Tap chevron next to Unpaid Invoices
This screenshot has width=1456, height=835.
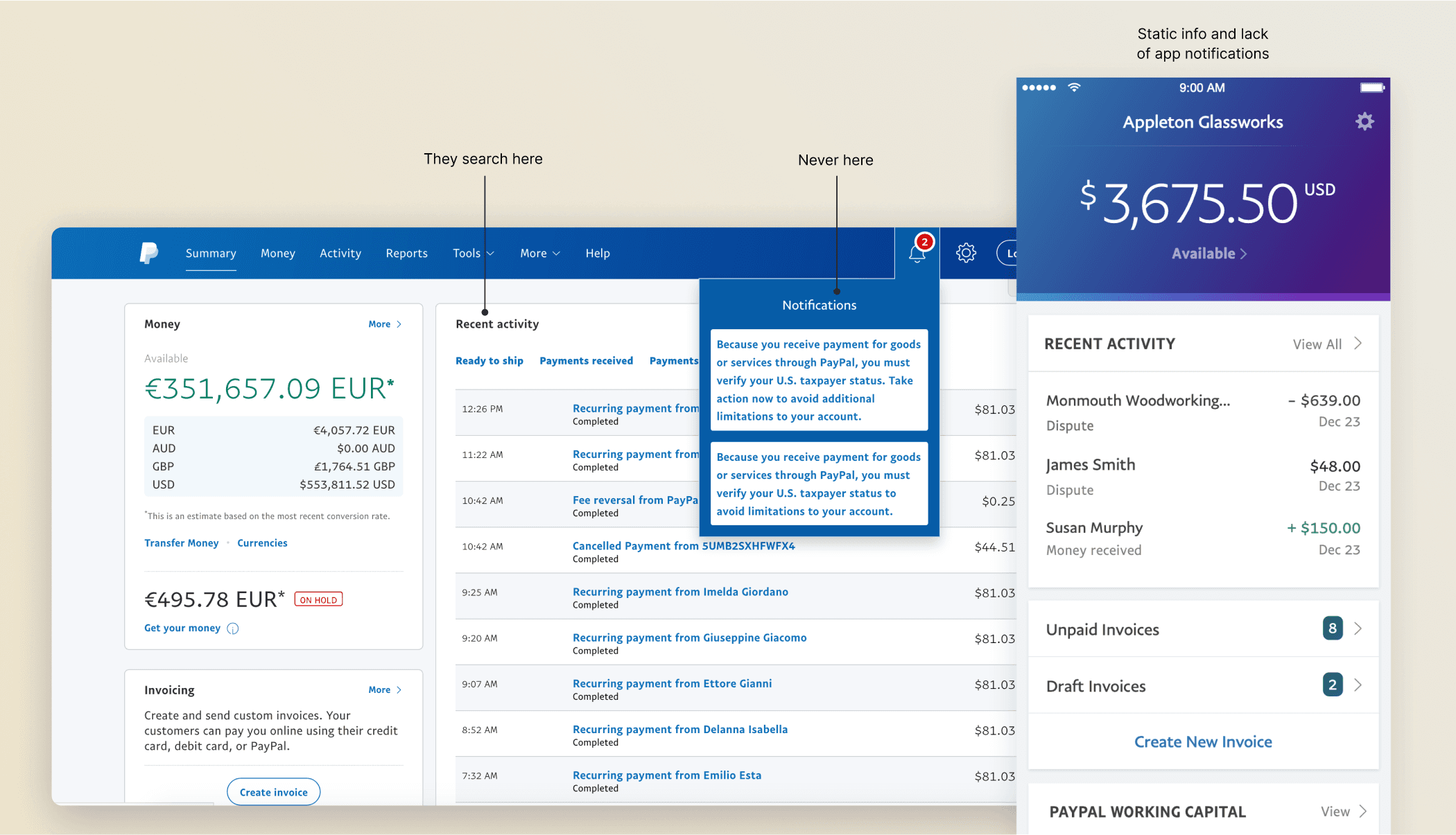click(x=1358, y=629)
